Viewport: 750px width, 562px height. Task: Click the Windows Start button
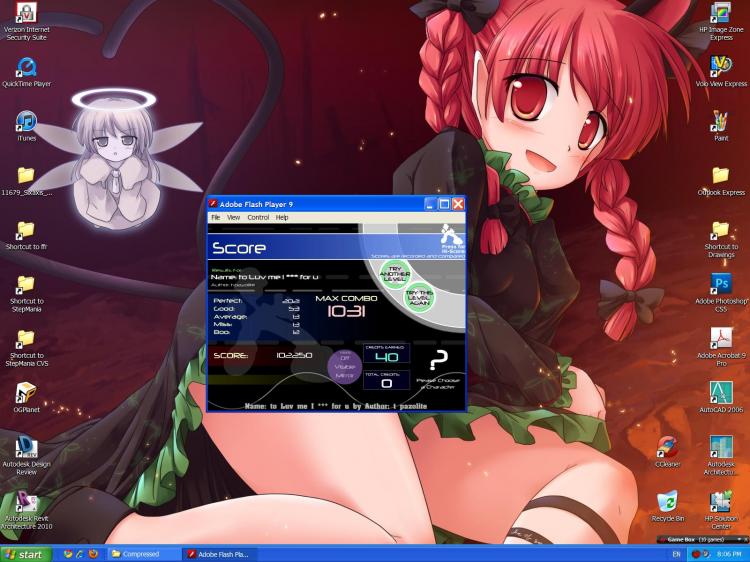pyautogui.click(x=26, y=554)
